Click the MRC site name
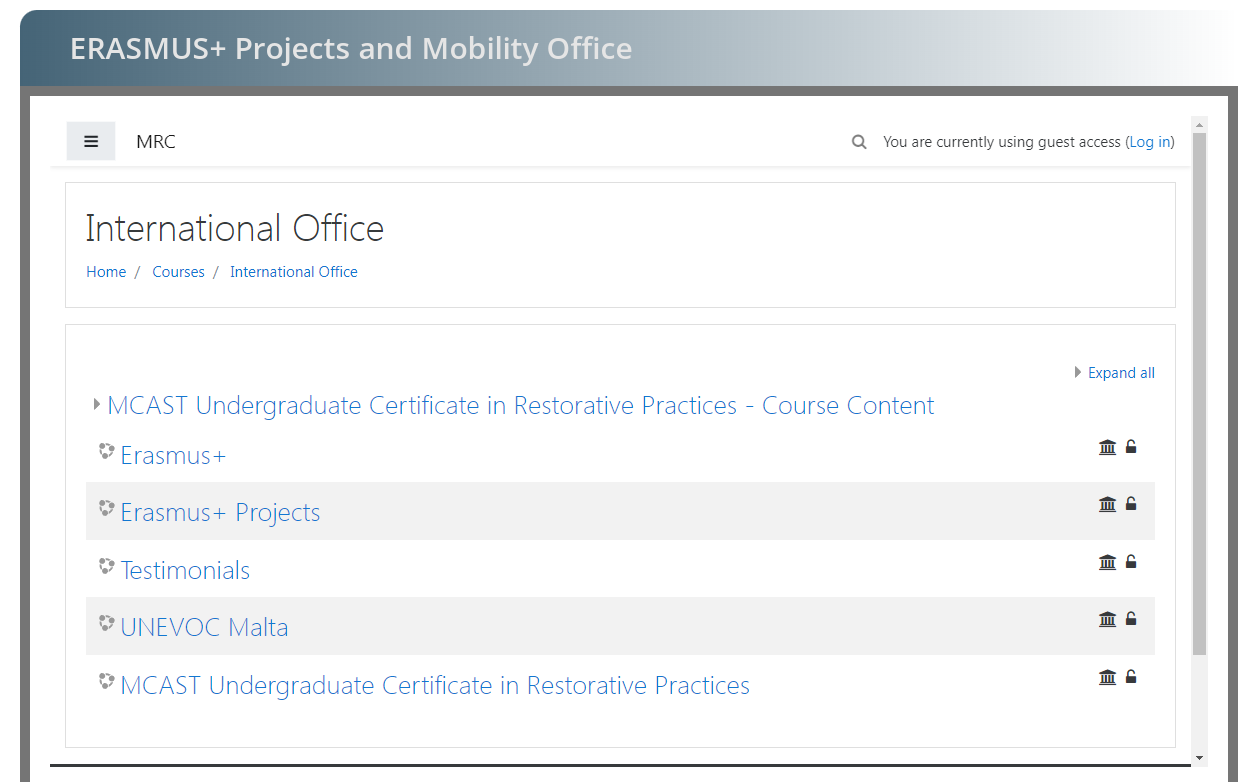This screenshot has height=782, width=1246. point(156,142)
